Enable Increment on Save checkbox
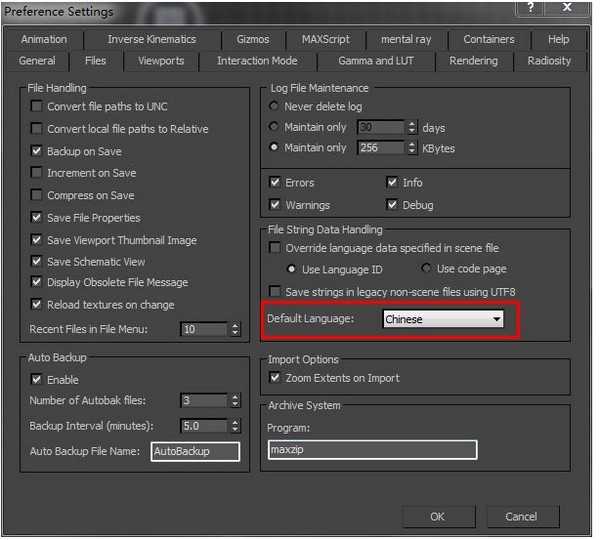The width and height of the screenshot is (600, 540). pos(36,173)
